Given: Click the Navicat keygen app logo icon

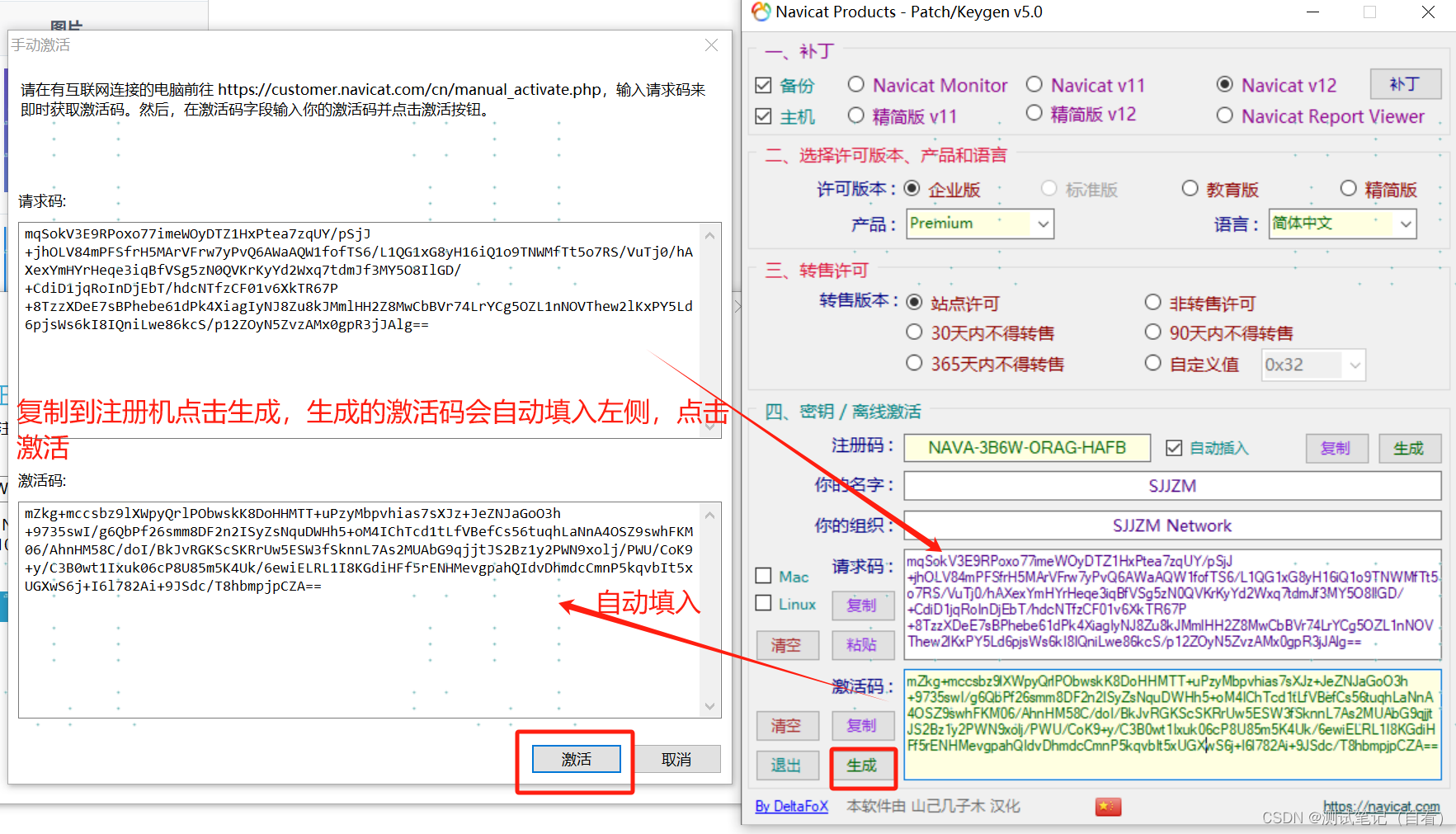Looking at the screenshot, I should point(761,12).
